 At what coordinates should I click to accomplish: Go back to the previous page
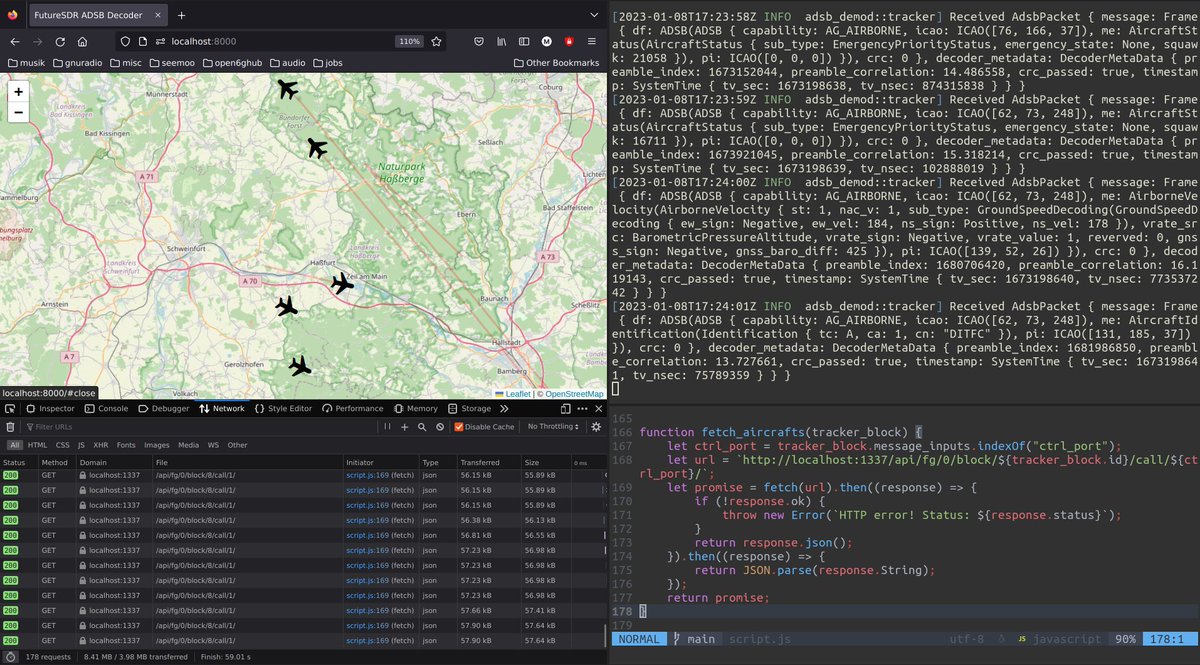(15, 42)
